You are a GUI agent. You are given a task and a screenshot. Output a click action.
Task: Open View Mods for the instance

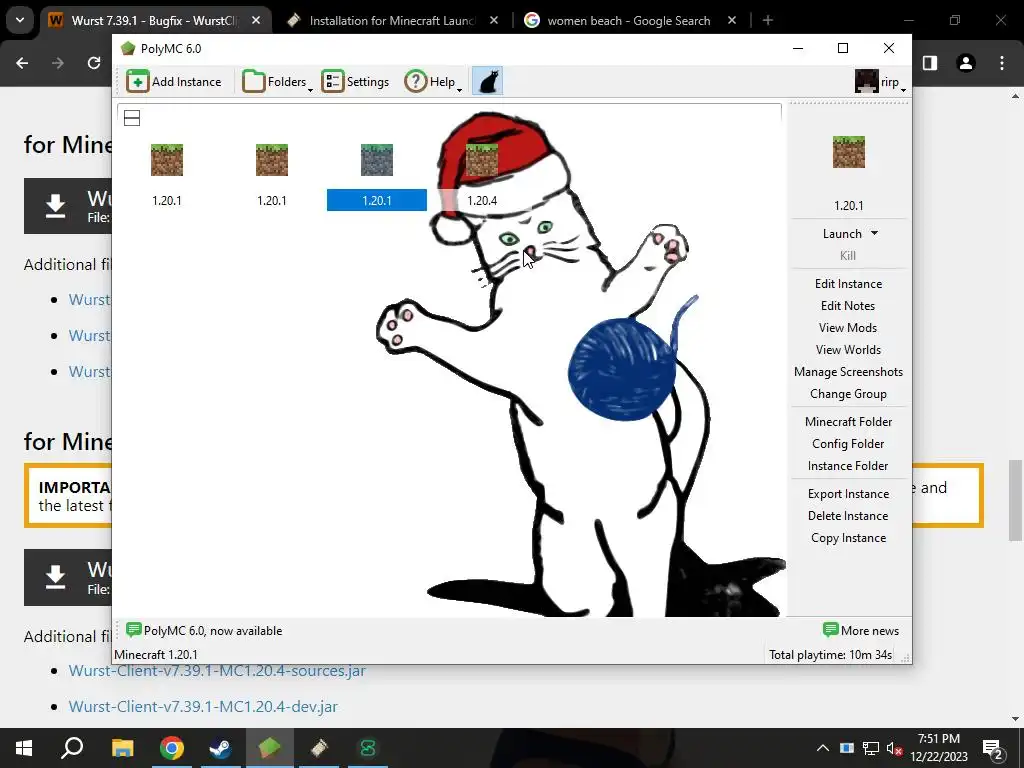pyautogui.click(x=848, y=328)
